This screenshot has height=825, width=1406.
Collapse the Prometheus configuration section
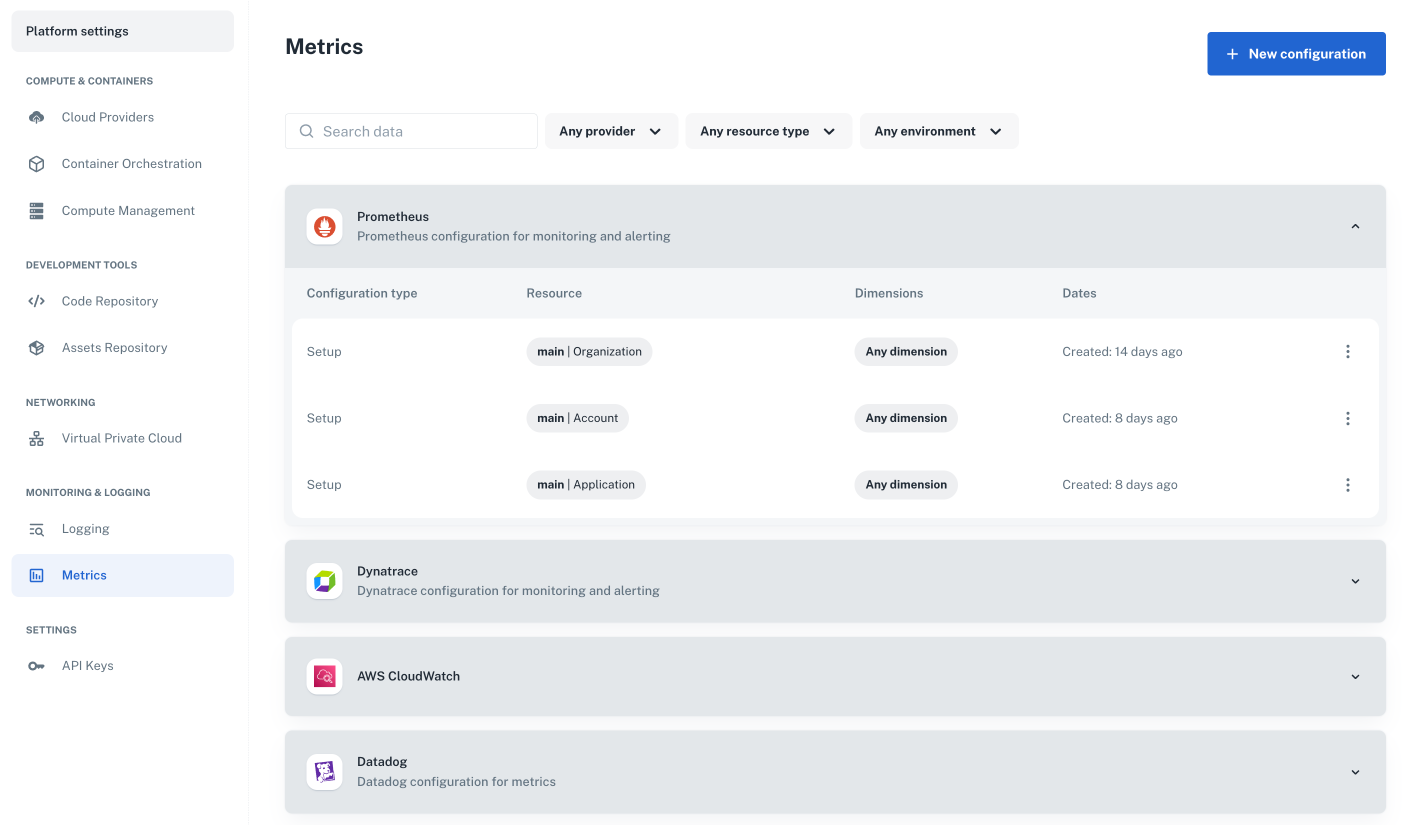pyautogui.click(x=1355, y=226)
